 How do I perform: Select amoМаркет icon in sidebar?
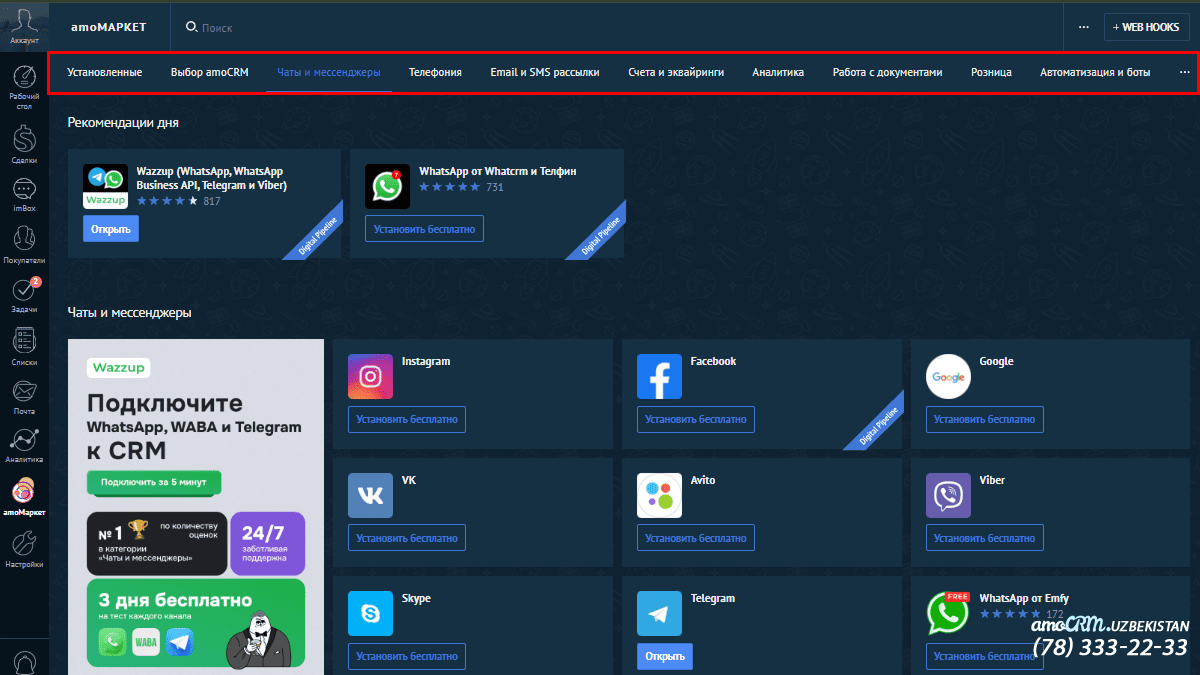24,490
